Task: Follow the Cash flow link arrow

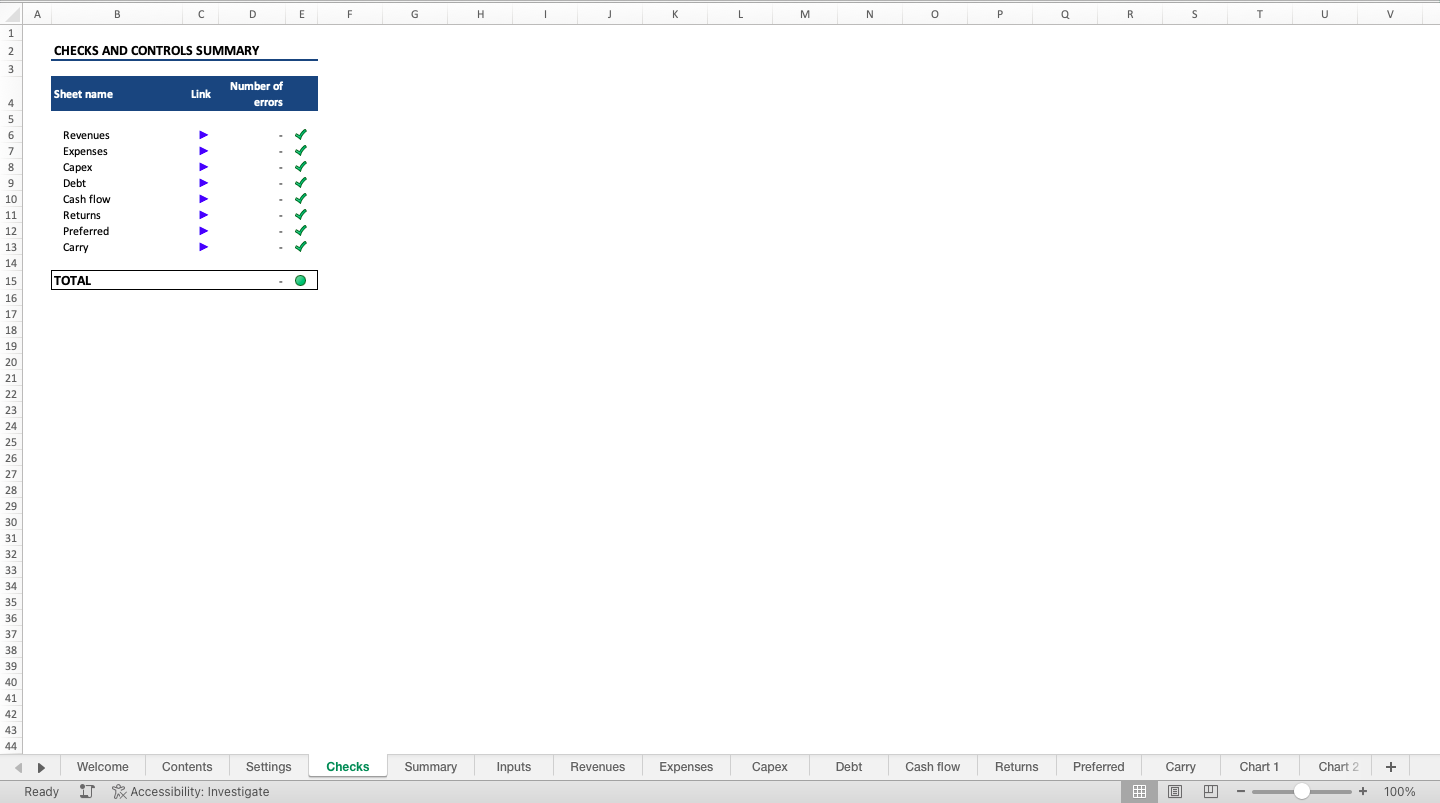Action: tap(203, 199)
